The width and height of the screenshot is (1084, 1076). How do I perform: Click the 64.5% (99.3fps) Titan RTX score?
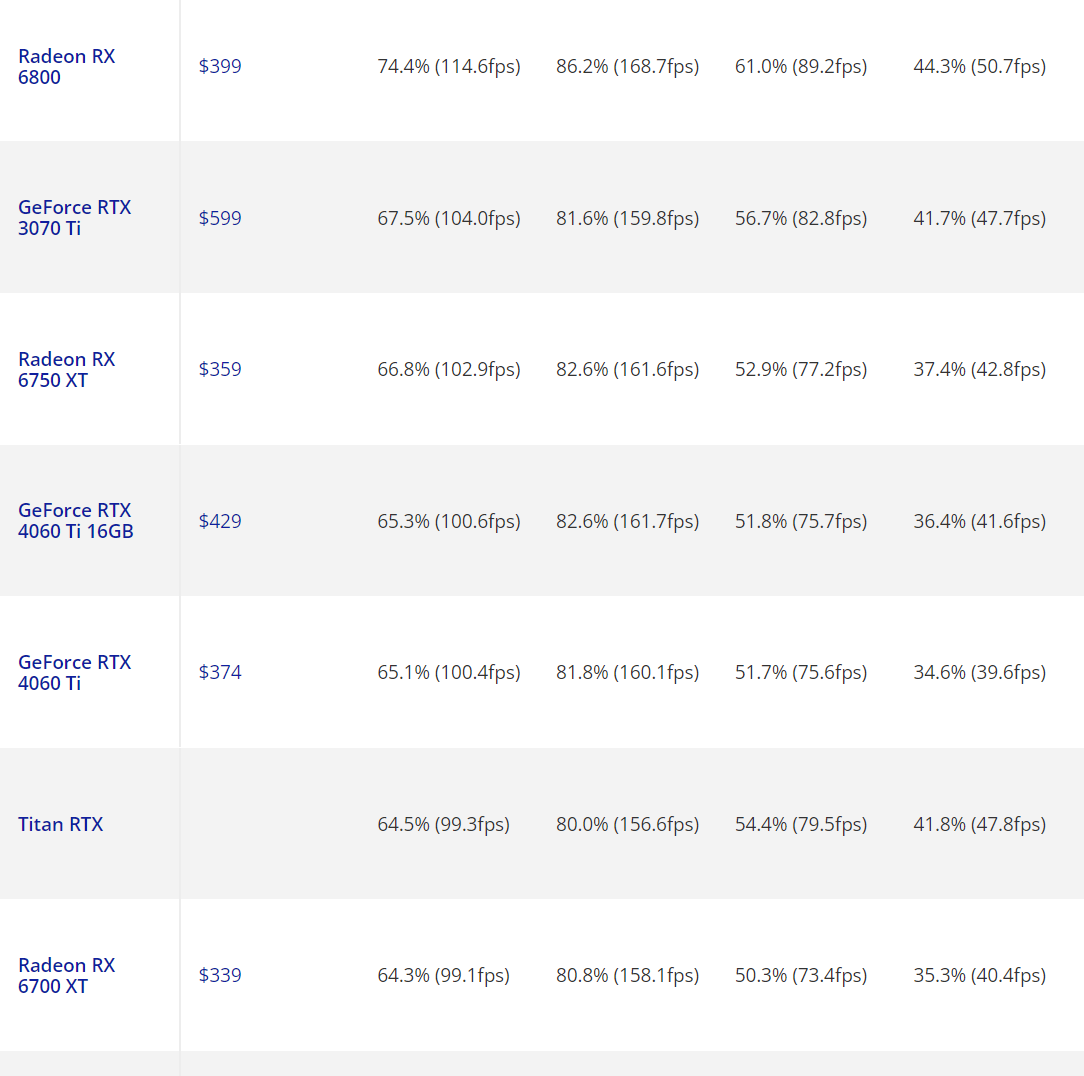pyautogui.click(x=444, y=824)
